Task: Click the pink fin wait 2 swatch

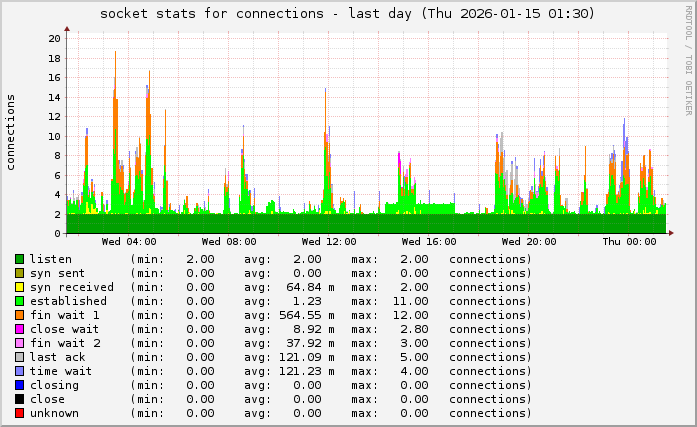Action: (x=19, y=343)
